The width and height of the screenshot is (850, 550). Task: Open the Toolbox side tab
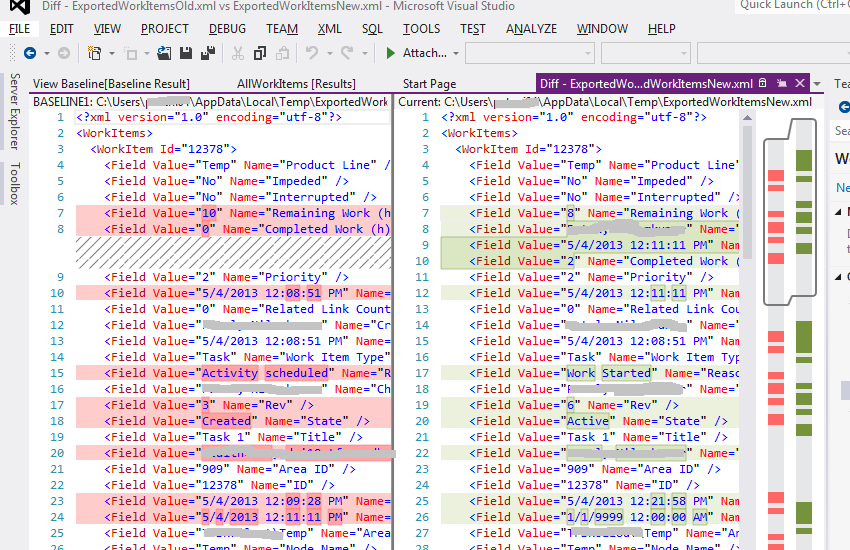pyautogui.click(x=15, y=183)
